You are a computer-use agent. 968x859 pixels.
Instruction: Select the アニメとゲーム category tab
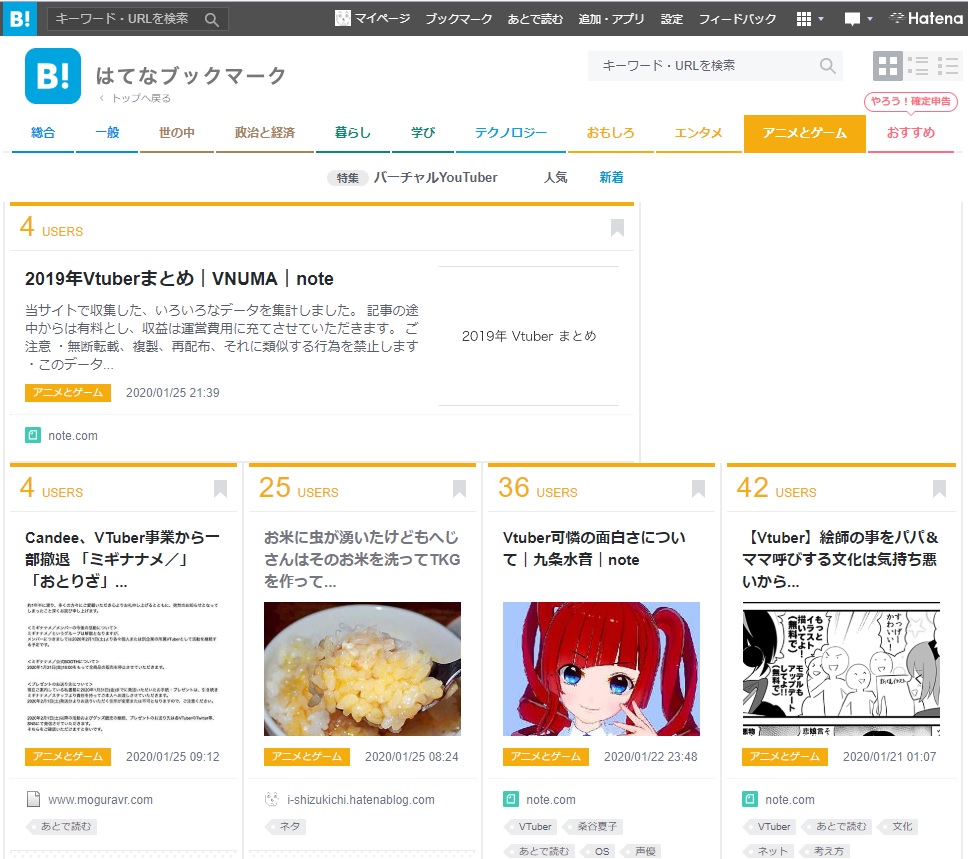(804, 133)
